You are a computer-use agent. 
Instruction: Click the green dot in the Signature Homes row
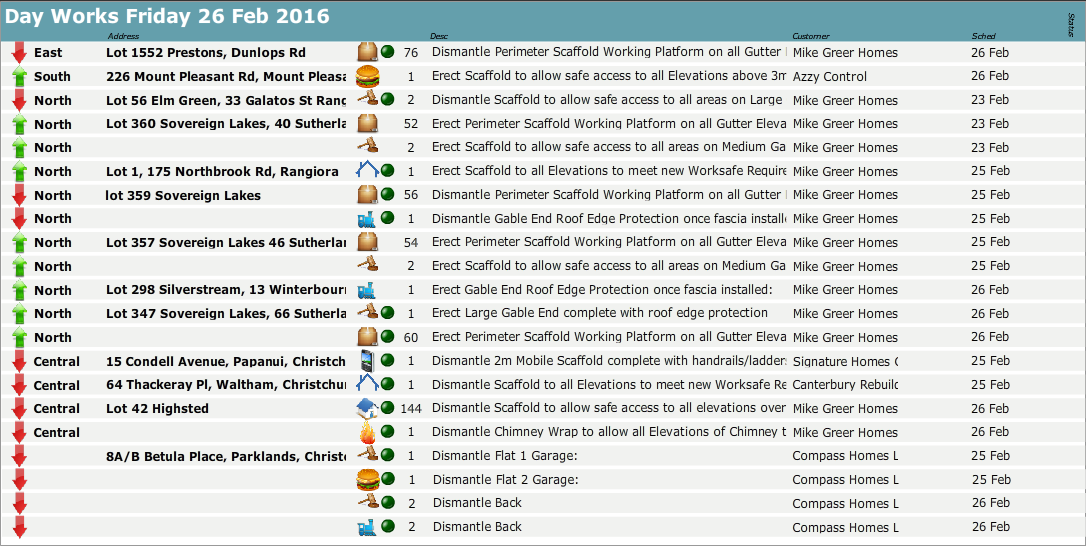coord(388,361)
